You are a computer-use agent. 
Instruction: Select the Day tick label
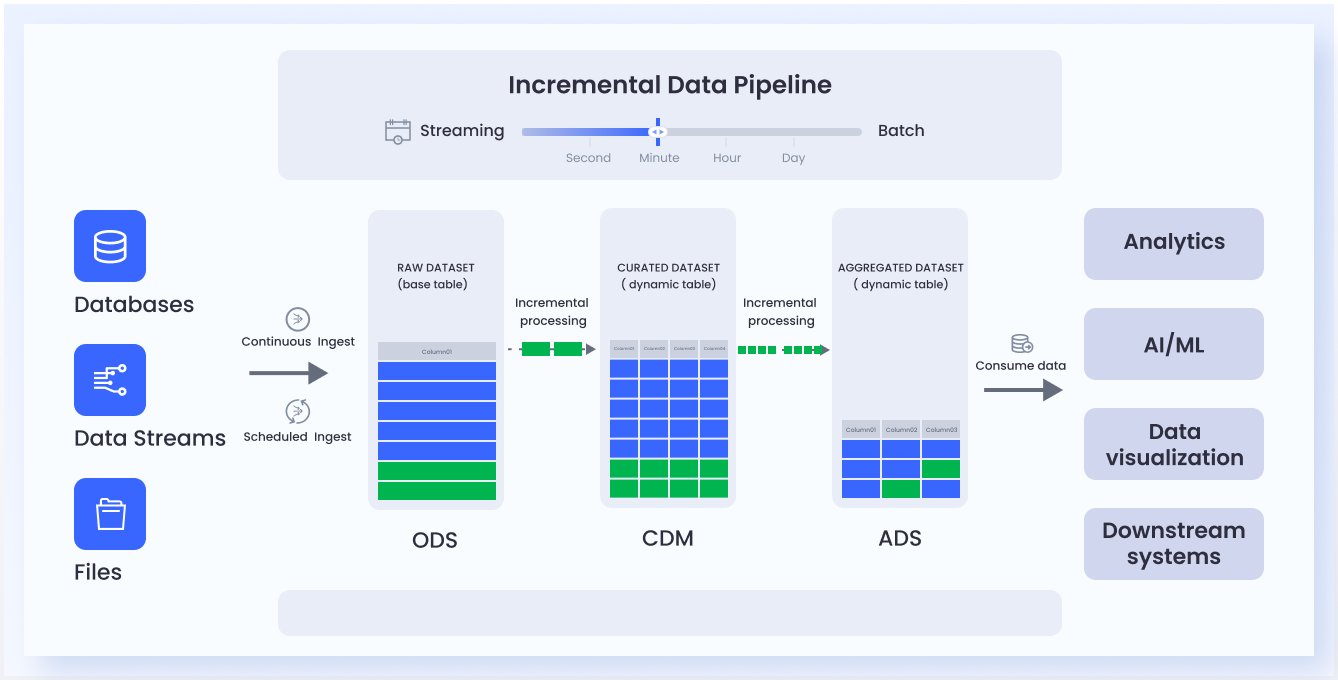(793, 158)
